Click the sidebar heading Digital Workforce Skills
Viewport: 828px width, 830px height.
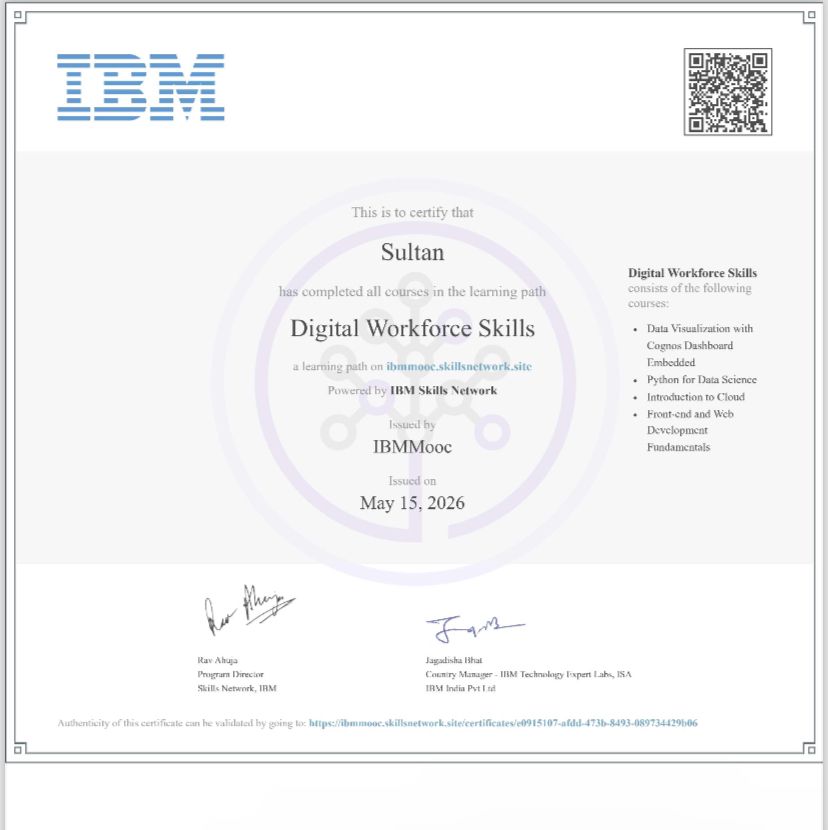(692, 273)
